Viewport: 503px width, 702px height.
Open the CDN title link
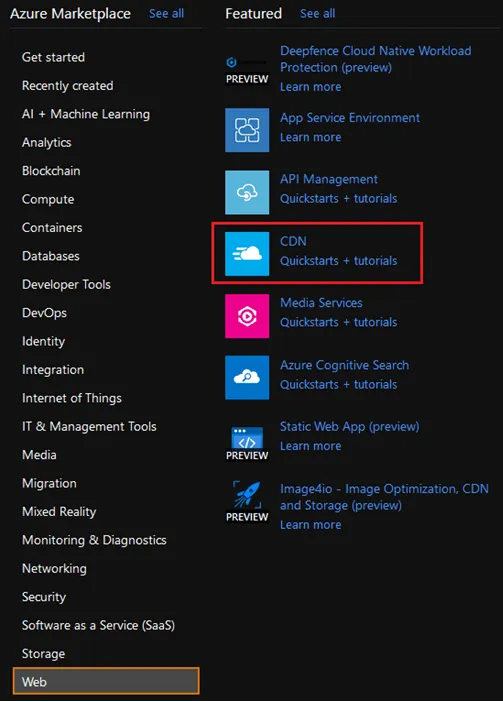[293, 241]
